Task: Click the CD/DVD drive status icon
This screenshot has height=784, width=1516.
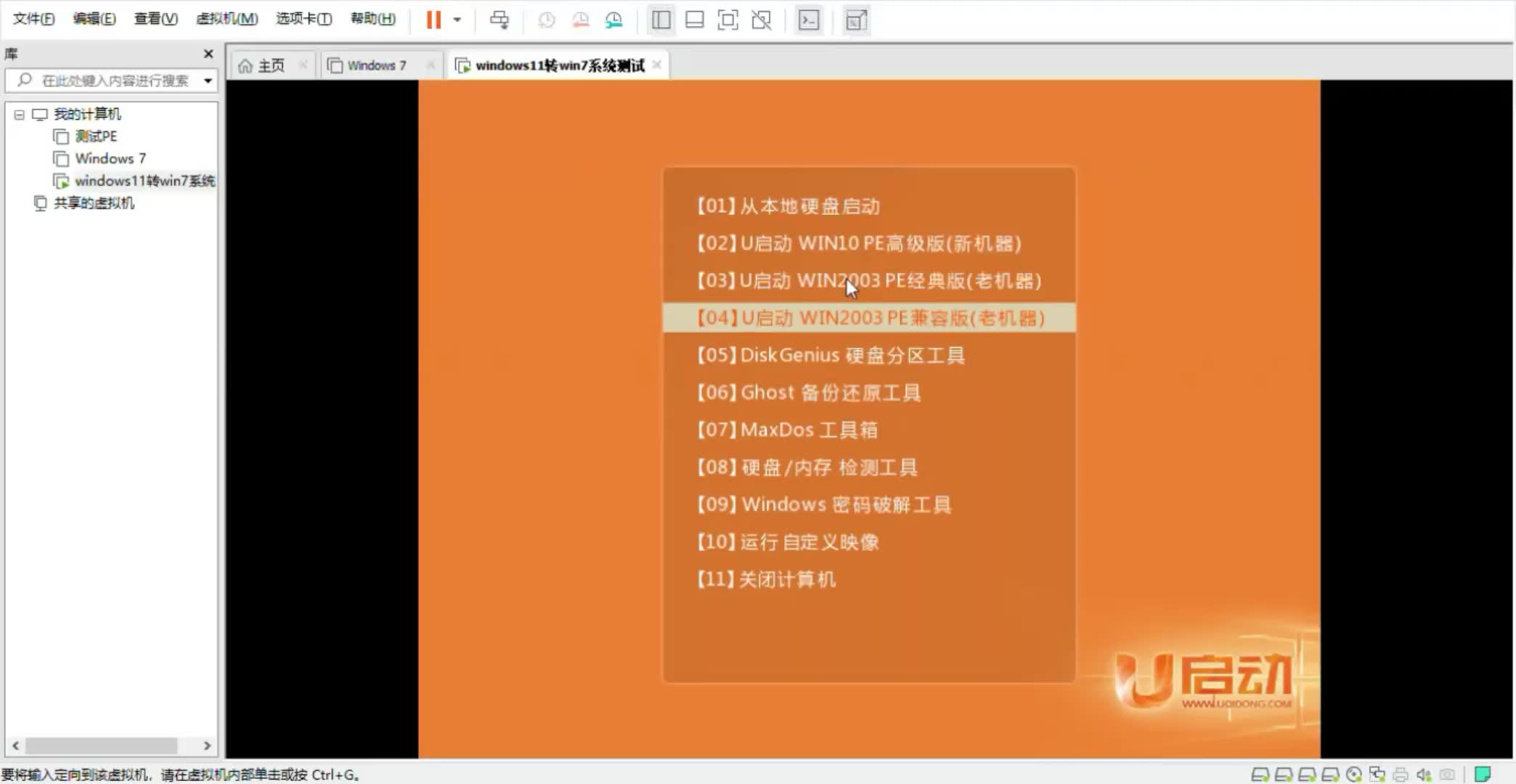Action: pos(1353,775)
